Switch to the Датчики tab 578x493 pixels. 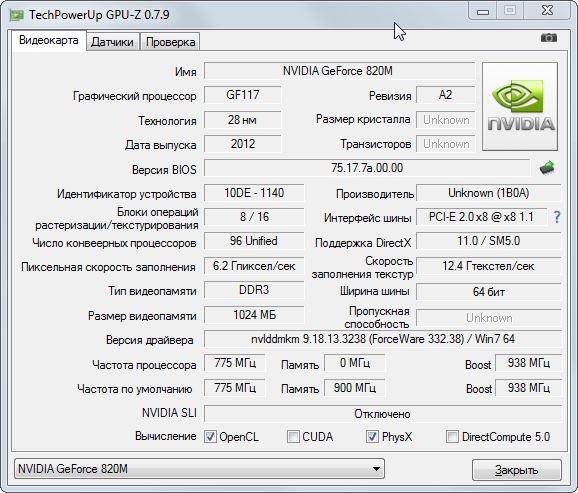(x=112, y=42)
